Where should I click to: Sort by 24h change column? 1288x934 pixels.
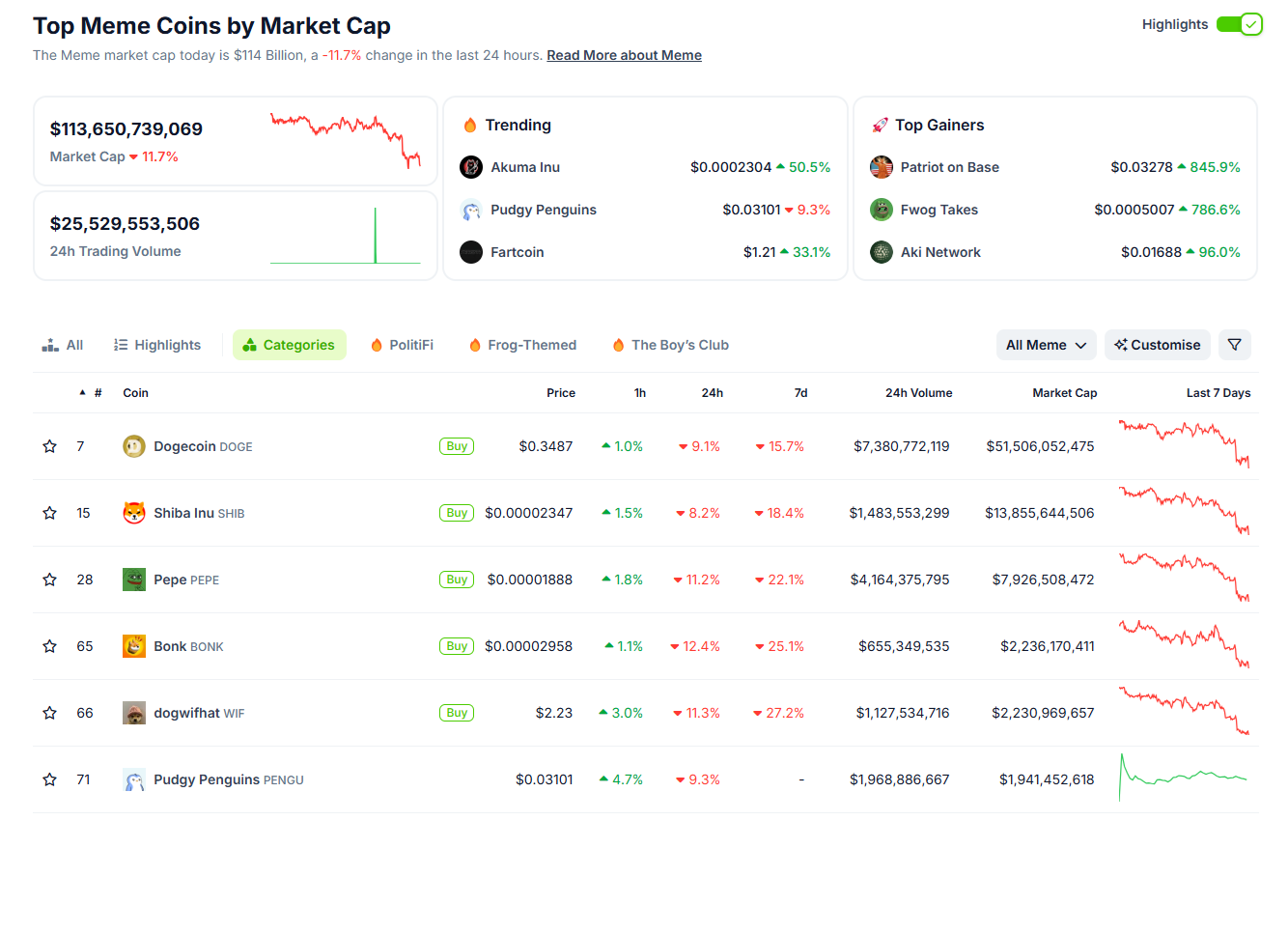click(x=713, y=393)
